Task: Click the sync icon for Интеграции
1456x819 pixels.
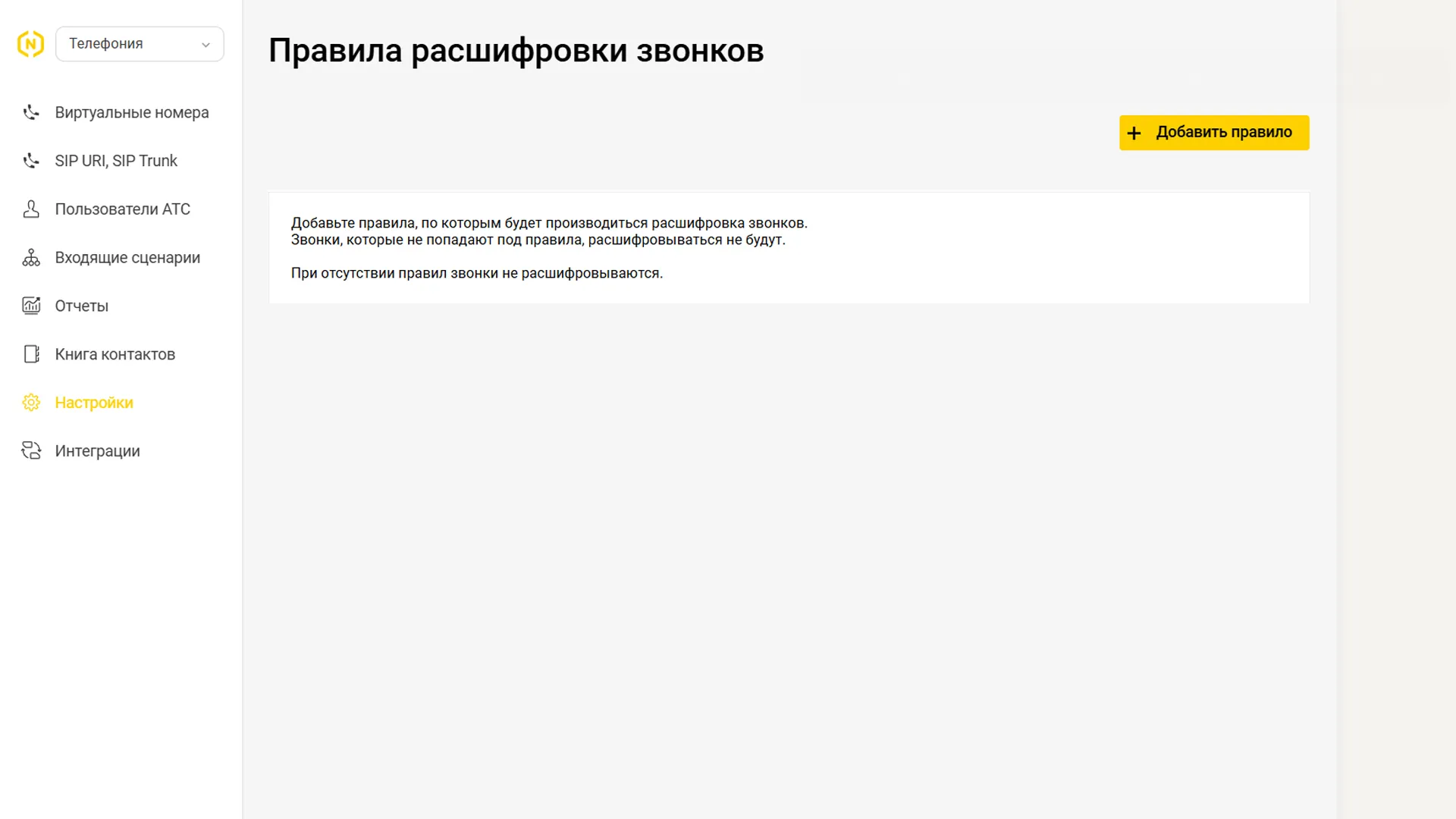Action: (31, 451)
